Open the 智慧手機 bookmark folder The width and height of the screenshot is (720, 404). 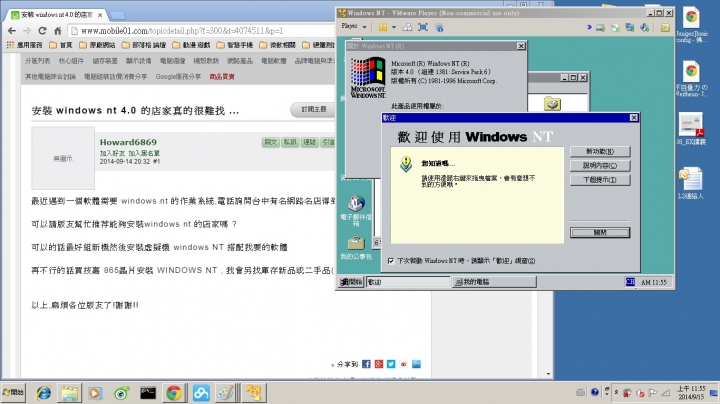pyautogui.click(x=234, y=45)
